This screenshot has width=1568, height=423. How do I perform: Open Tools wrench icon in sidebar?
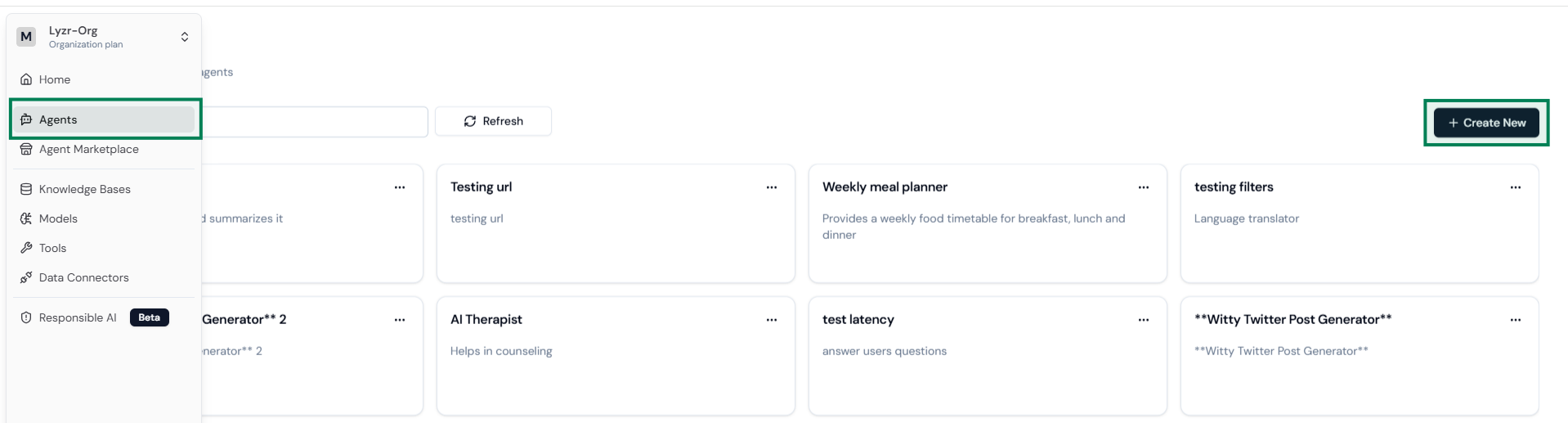coord(26,248)
